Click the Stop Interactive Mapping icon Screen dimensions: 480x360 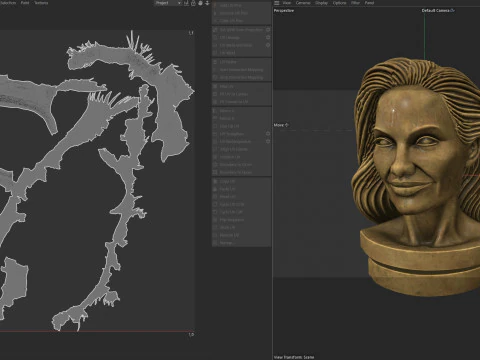[x=215, y=77]
